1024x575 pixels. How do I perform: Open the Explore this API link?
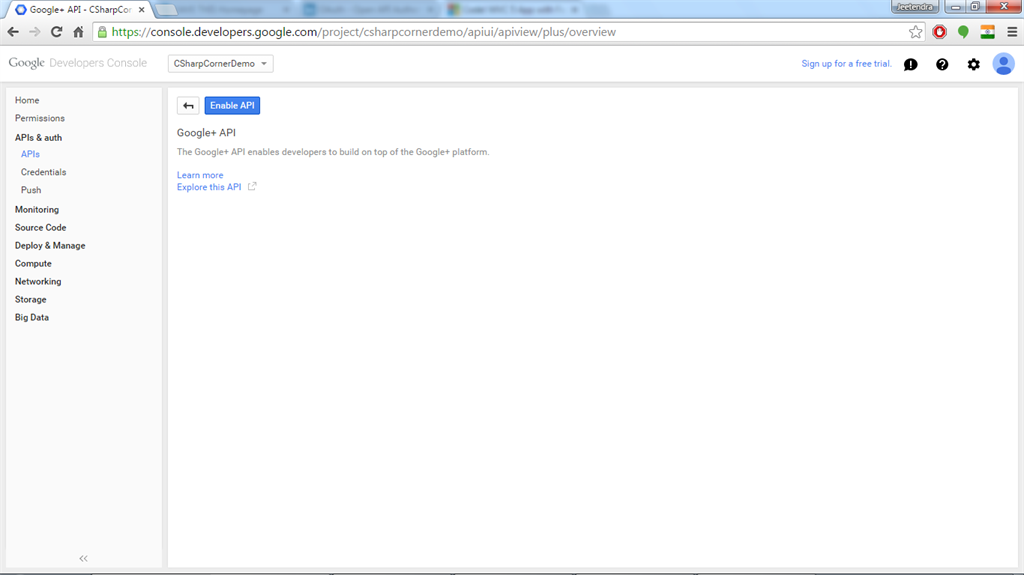tap(209, 187)
